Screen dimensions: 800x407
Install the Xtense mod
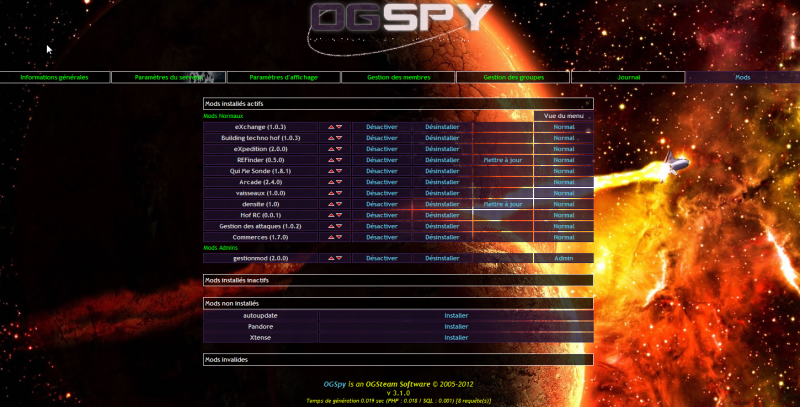[x=456, y=338]
